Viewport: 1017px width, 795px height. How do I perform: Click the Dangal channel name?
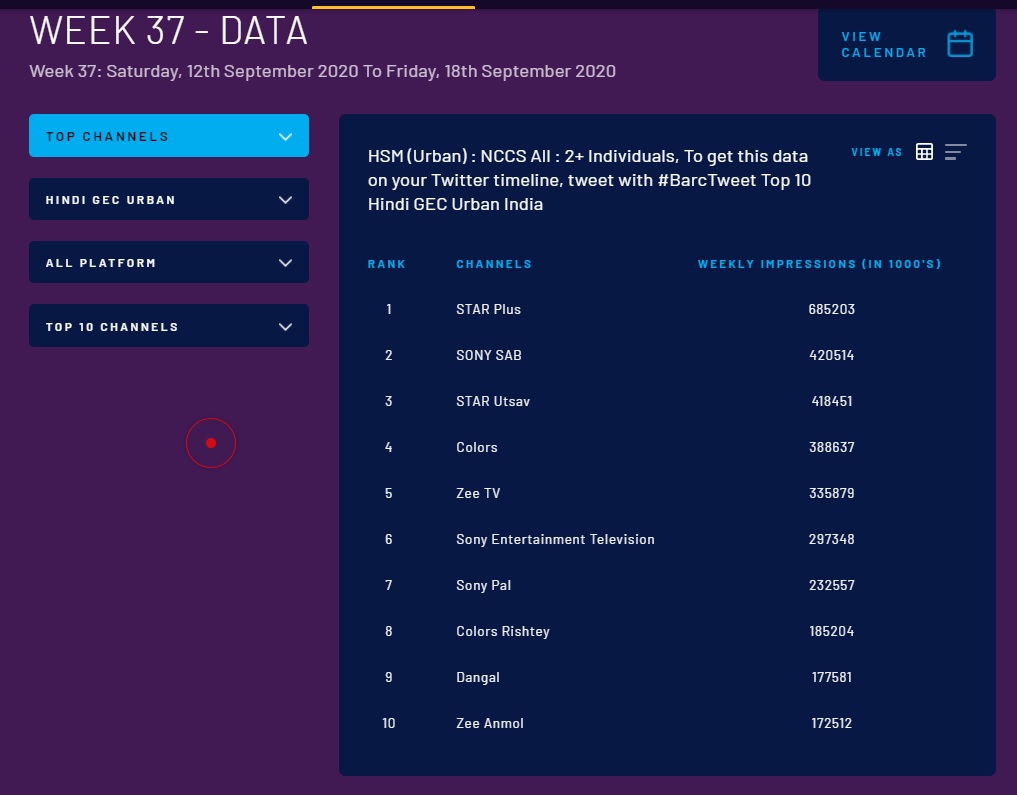pos(477,678)
